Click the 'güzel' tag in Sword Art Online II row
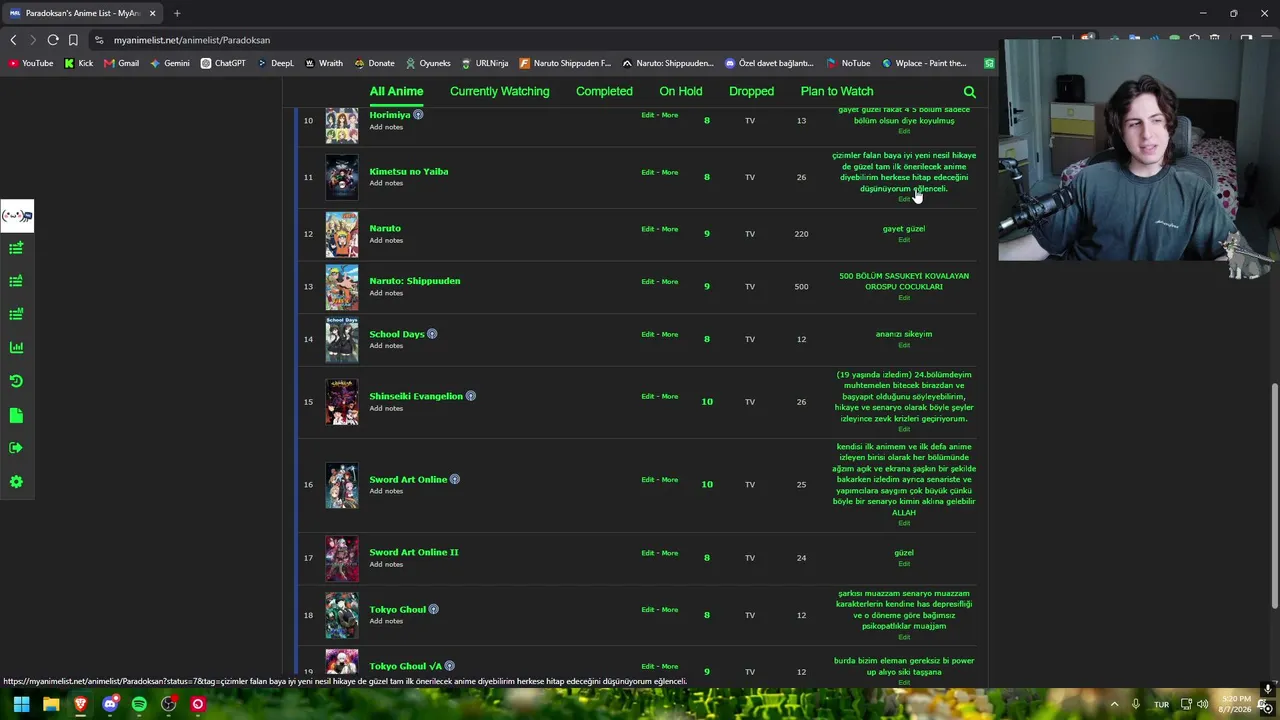Image resolution: width=1280 pixels, height=720 pixels. click(x=904, y=553)
